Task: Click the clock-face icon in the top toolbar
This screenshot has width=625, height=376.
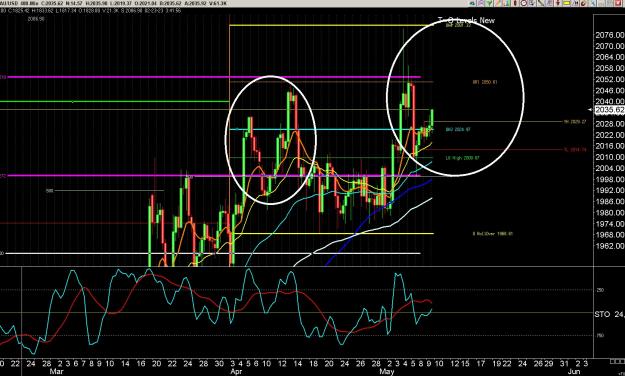Action: [x=524, y=3]
